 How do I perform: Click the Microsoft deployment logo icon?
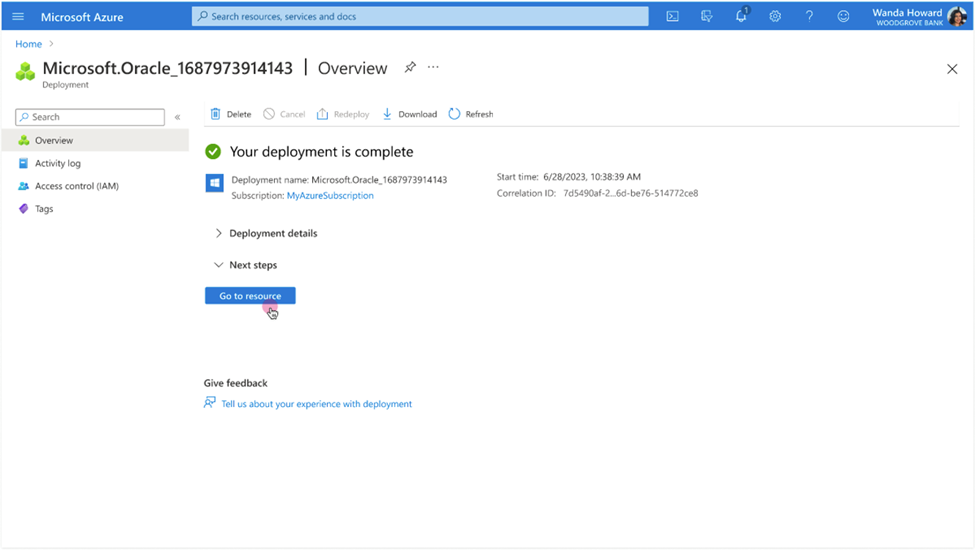pos(215,183)
